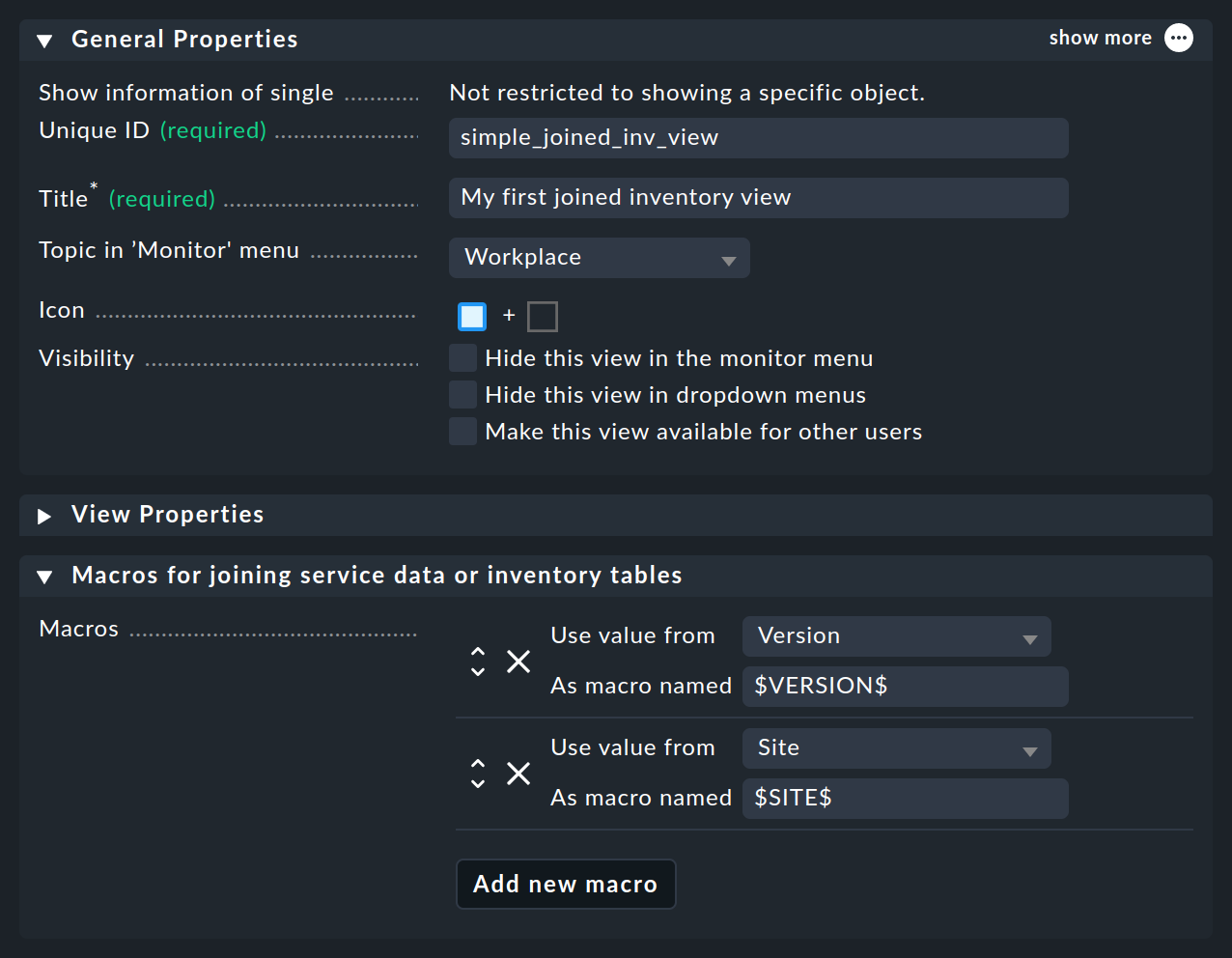Click the reorder arrows beside the Version macro
1232x958 pixels.
point(478,662)
